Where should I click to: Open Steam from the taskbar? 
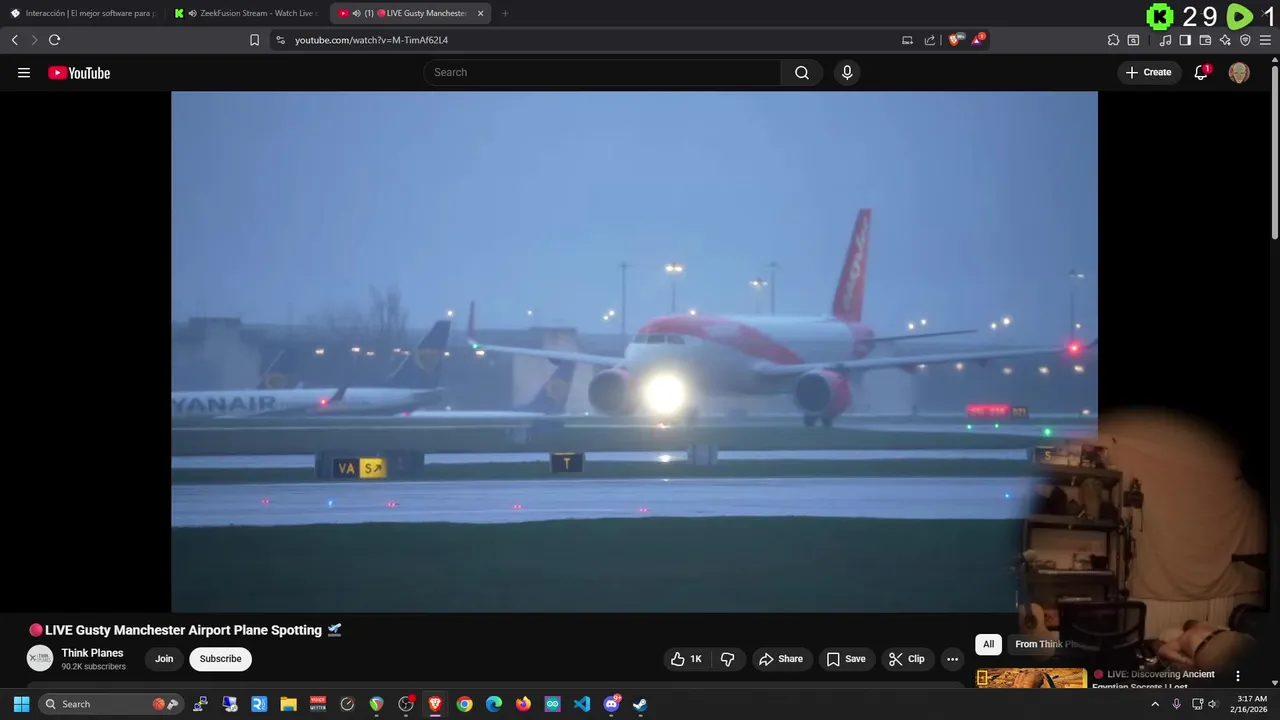click(x=640, y=704)
